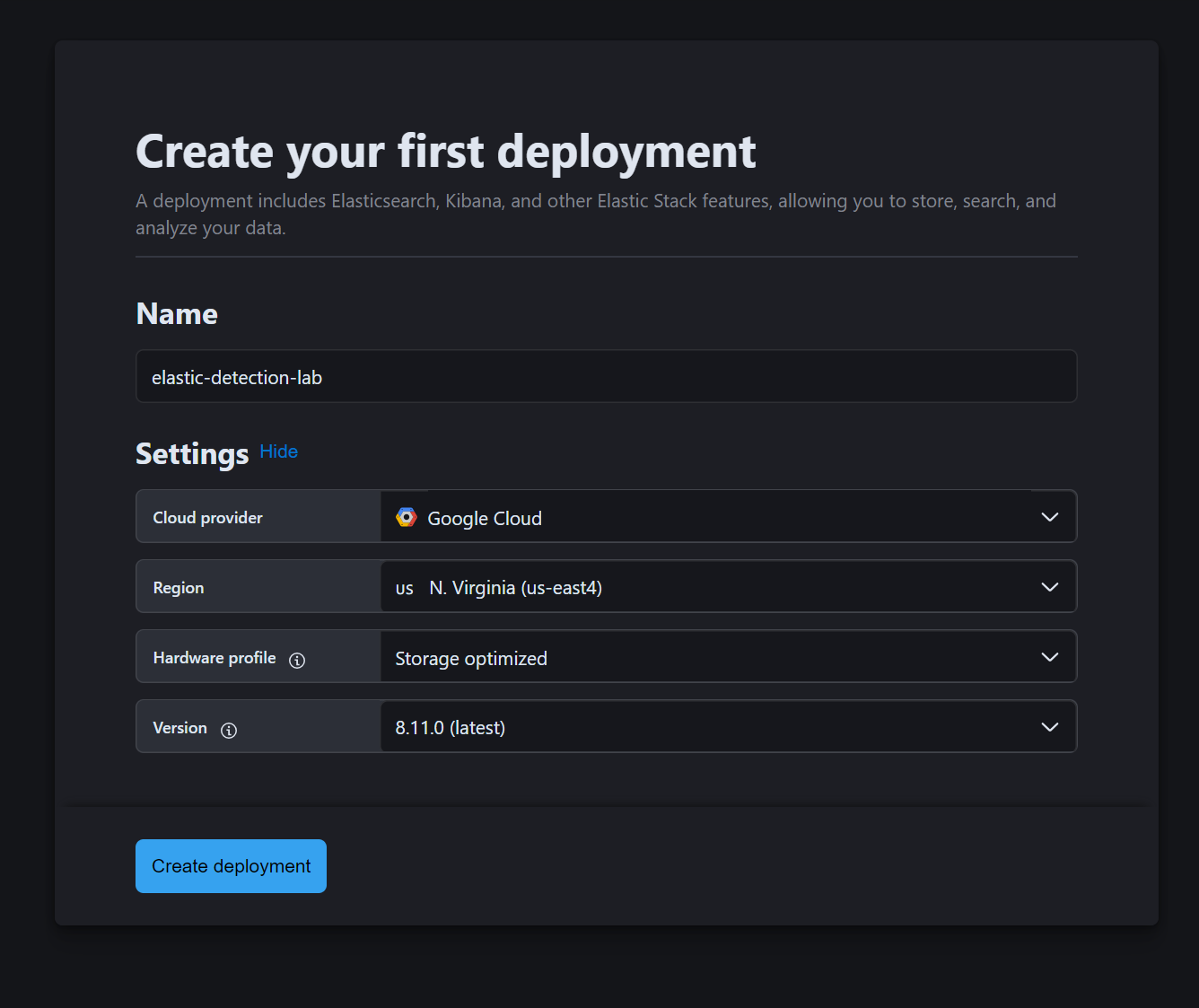Click the Version label text

click(x=180, y=728)
